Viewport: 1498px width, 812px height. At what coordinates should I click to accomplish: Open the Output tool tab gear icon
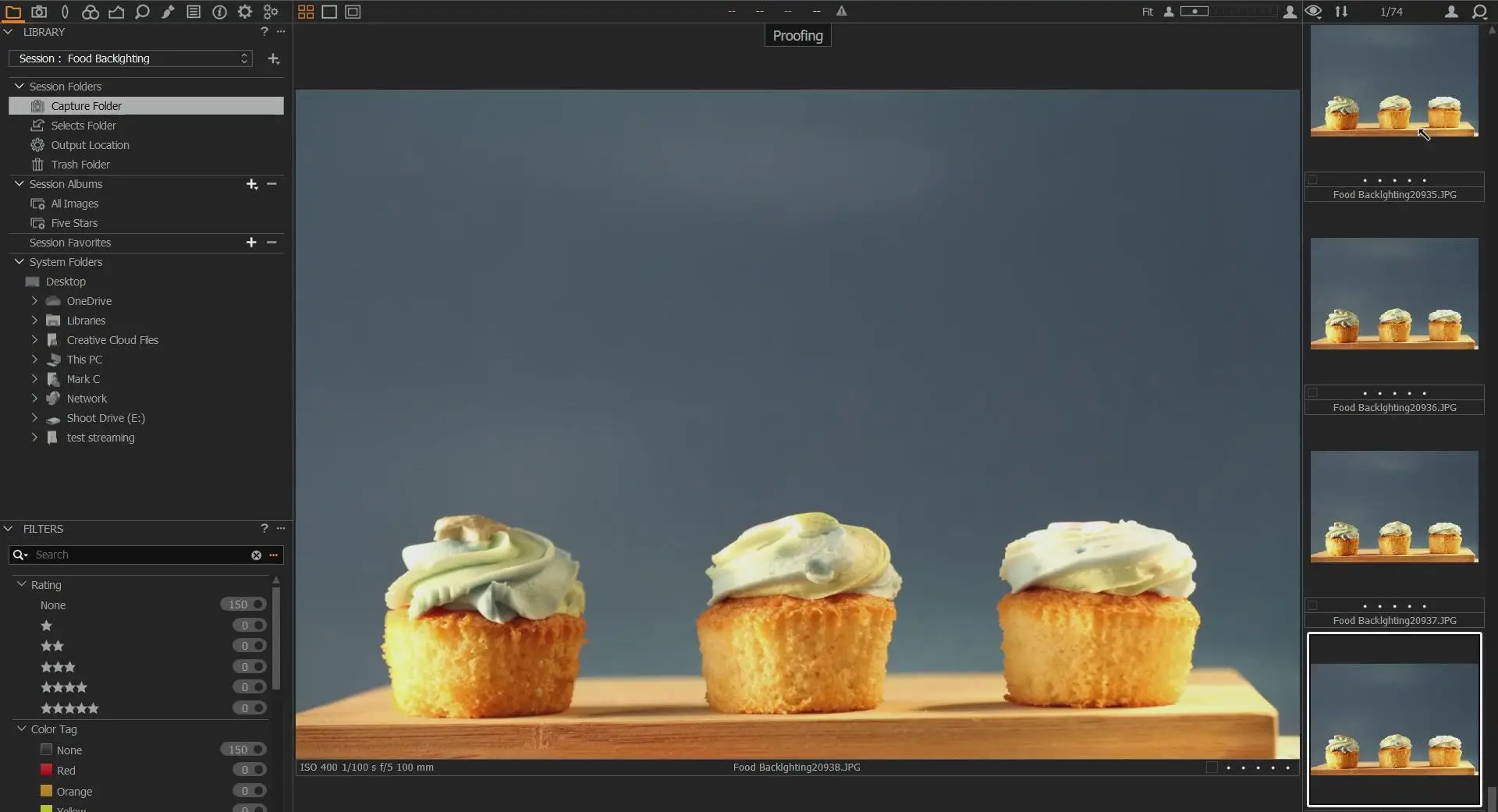pyautogui.click(x=245, y=12)
